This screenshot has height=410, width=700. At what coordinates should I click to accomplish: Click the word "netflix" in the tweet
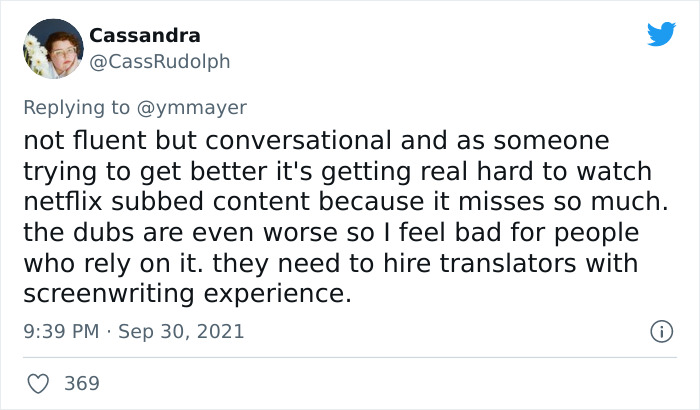63,201
